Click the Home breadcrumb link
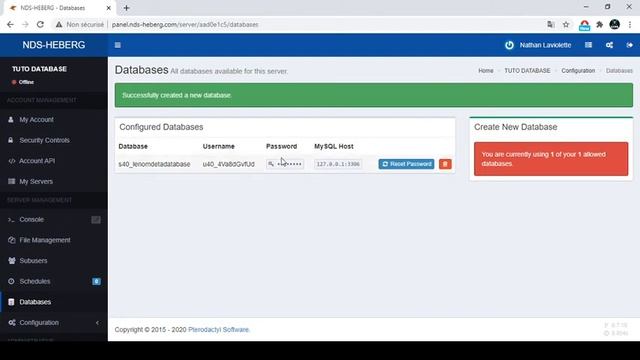The width and height of the screenshot is (640, 360). (x=486, y=71)
